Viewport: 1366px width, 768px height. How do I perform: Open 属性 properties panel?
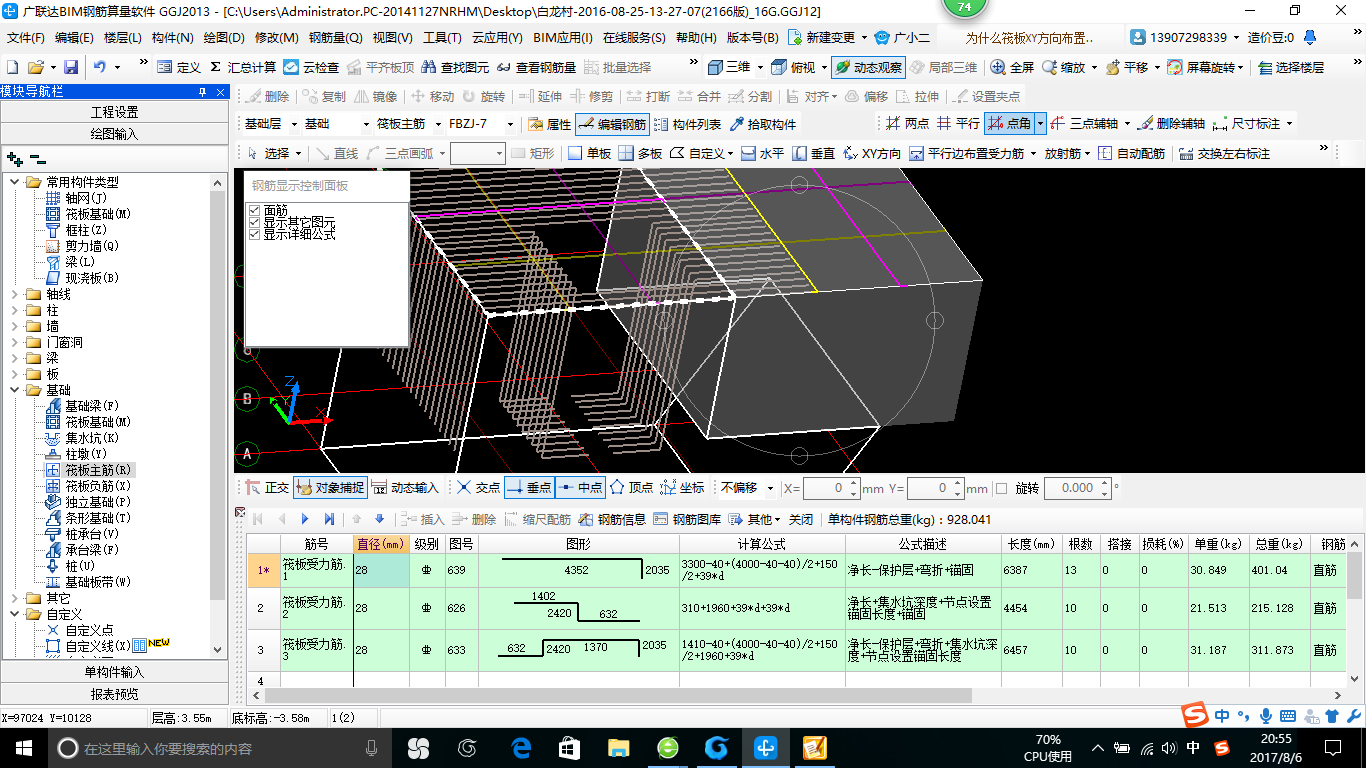pos(549,124)
